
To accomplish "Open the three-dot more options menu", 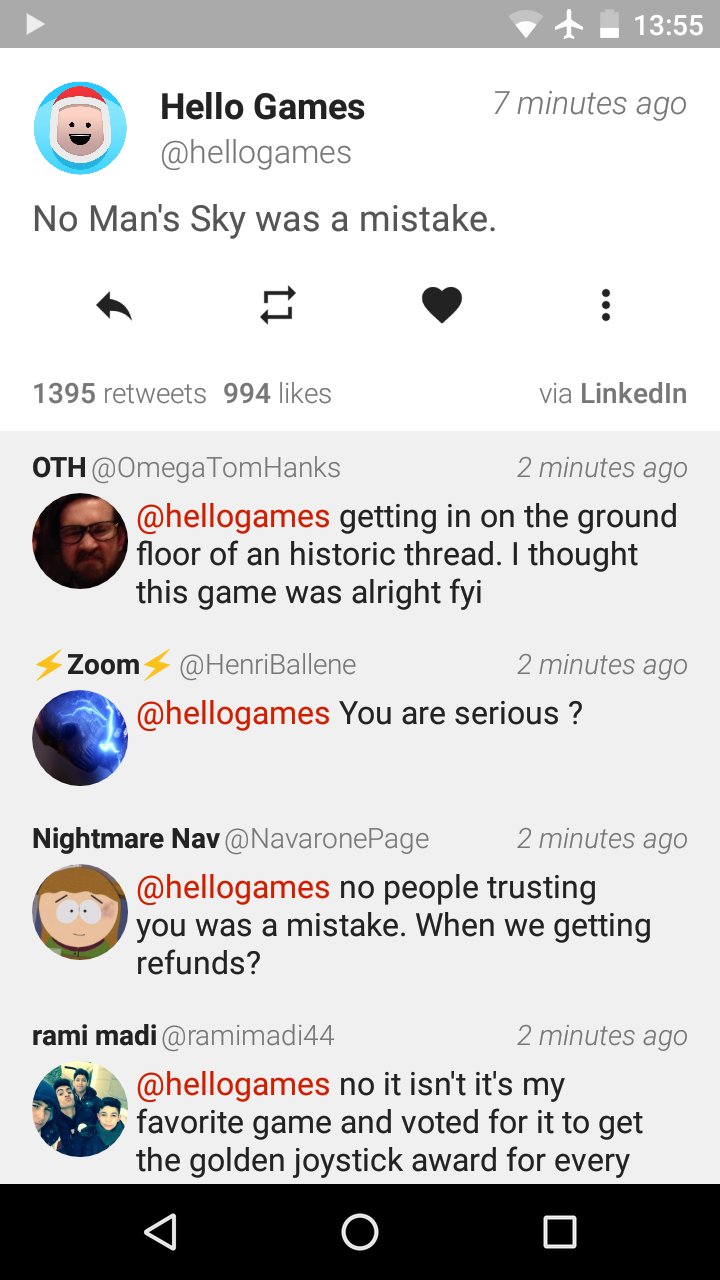I will 605,305.
